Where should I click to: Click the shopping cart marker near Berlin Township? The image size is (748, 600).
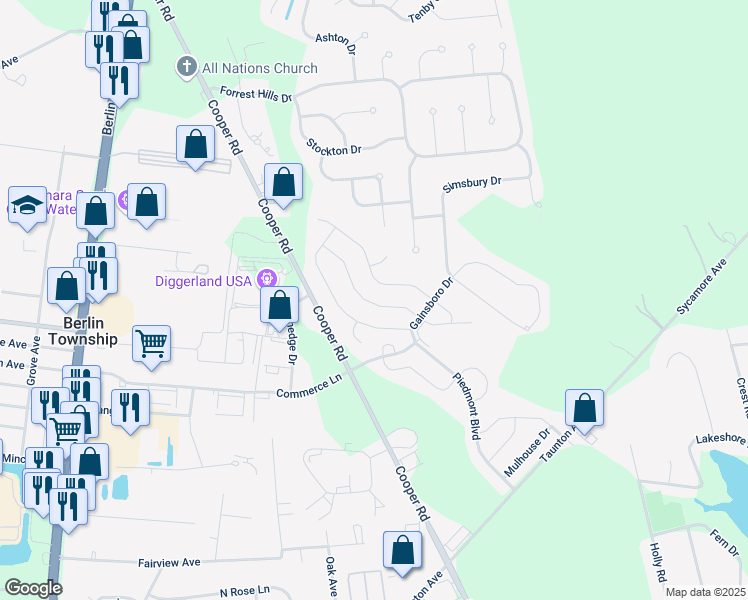pos(151,346)
